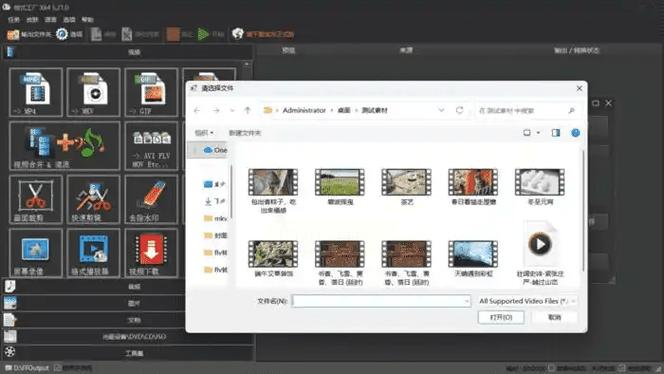The image size is (664, 374).
Task: Expand the Video category header
Action: 128,52
